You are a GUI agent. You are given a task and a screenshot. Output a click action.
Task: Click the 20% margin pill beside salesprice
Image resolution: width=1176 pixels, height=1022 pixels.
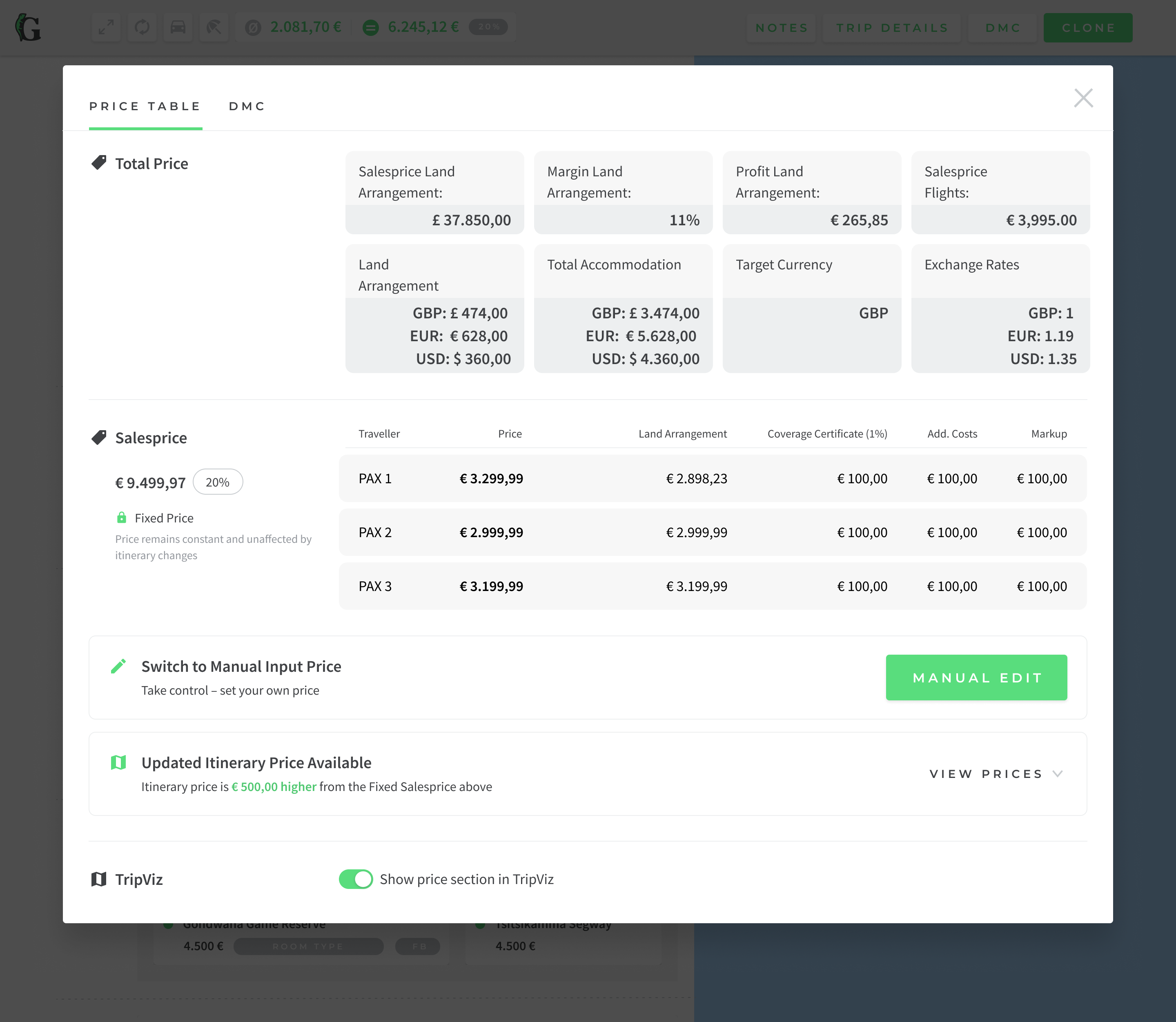point(217,482)
